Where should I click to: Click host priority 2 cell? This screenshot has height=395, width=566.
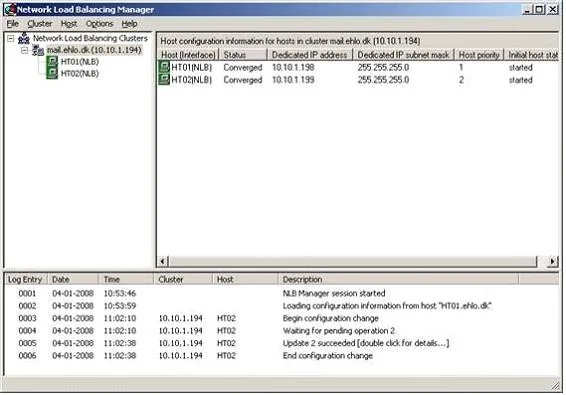point(461,80)
